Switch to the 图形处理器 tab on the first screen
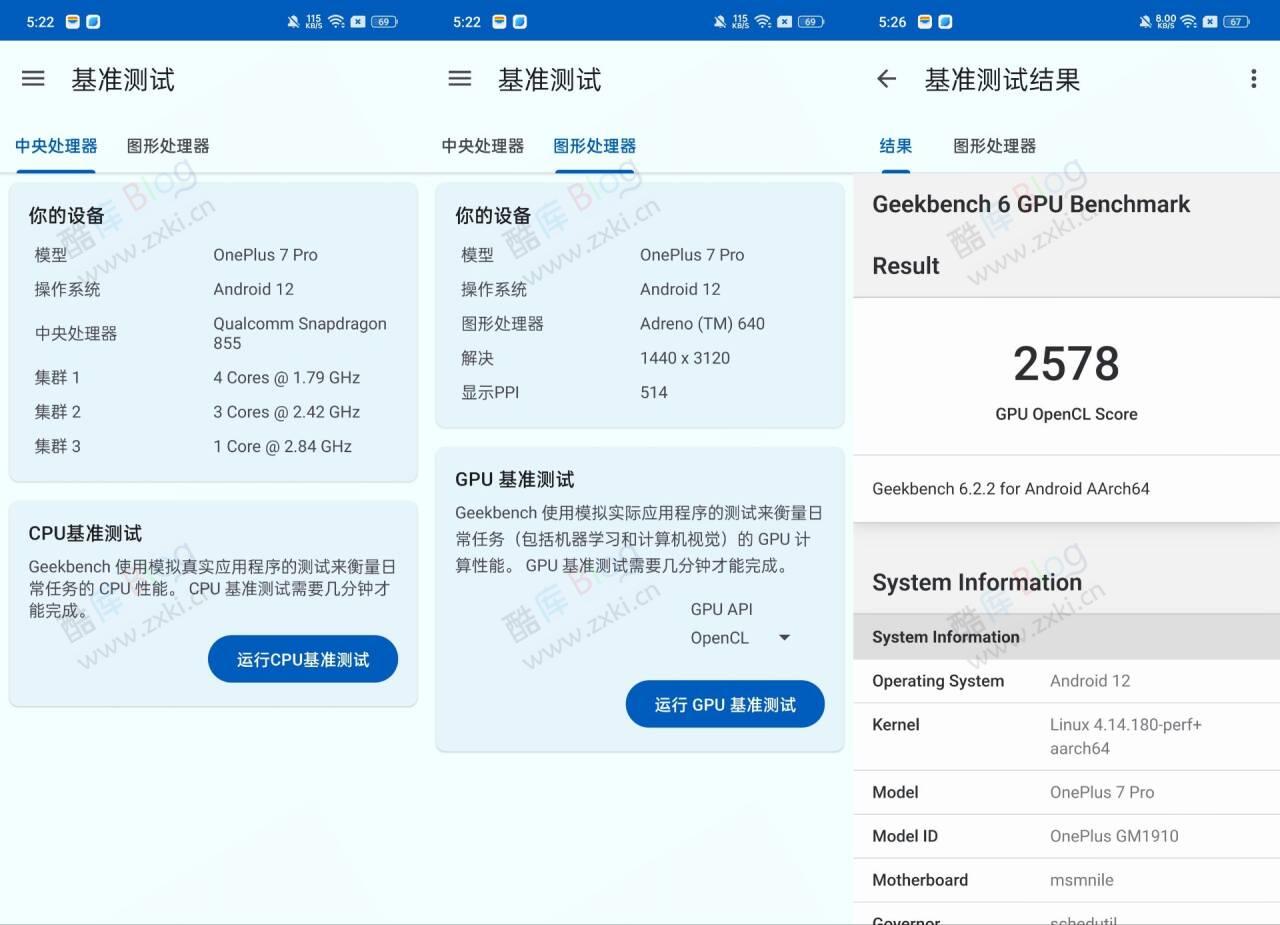This screenshot has height=925, width=1280. 166,145
